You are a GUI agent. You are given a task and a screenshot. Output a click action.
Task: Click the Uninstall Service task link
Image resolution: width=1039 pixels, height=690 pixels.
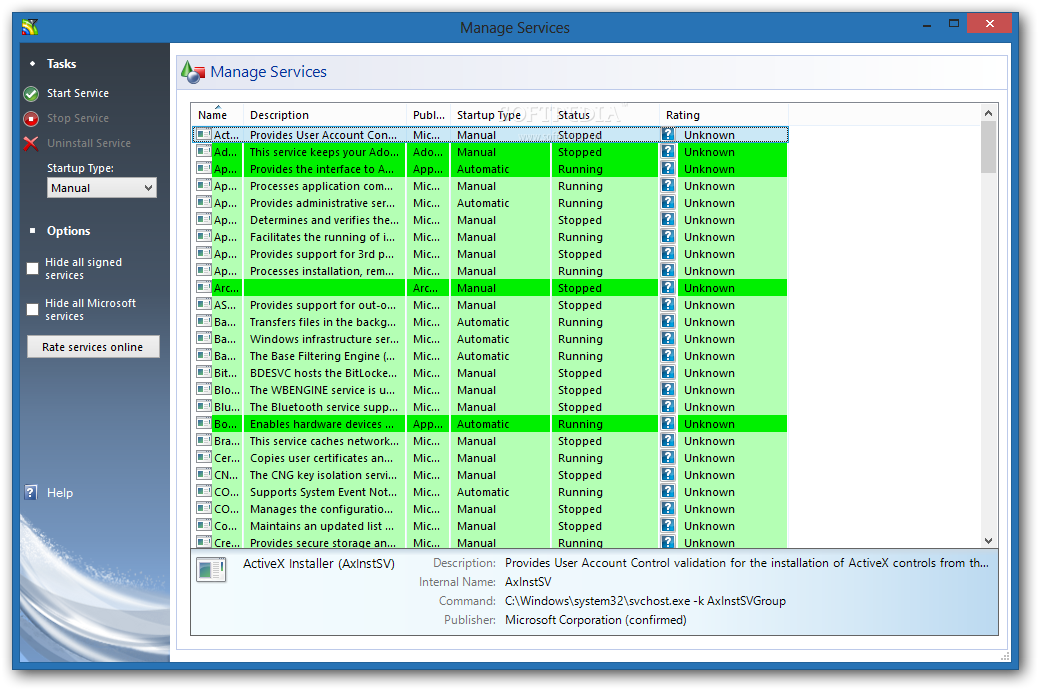(89, 143)
